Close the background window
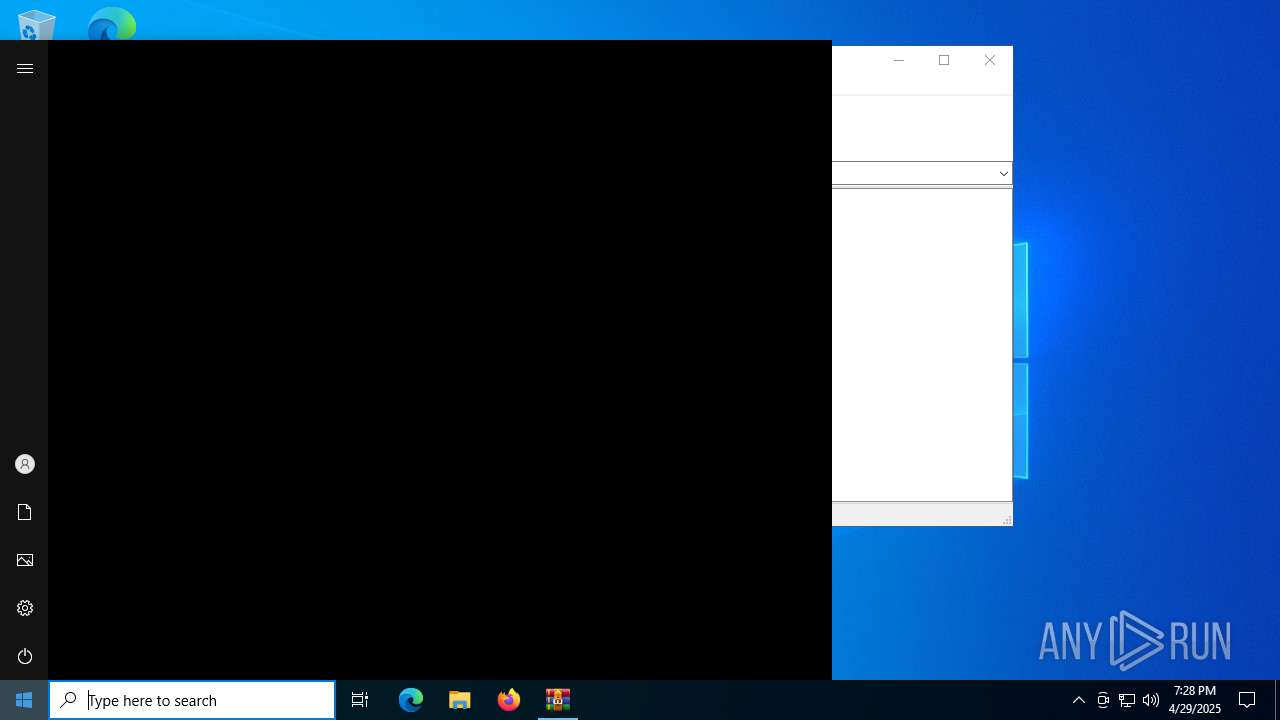 pos(990,61)
